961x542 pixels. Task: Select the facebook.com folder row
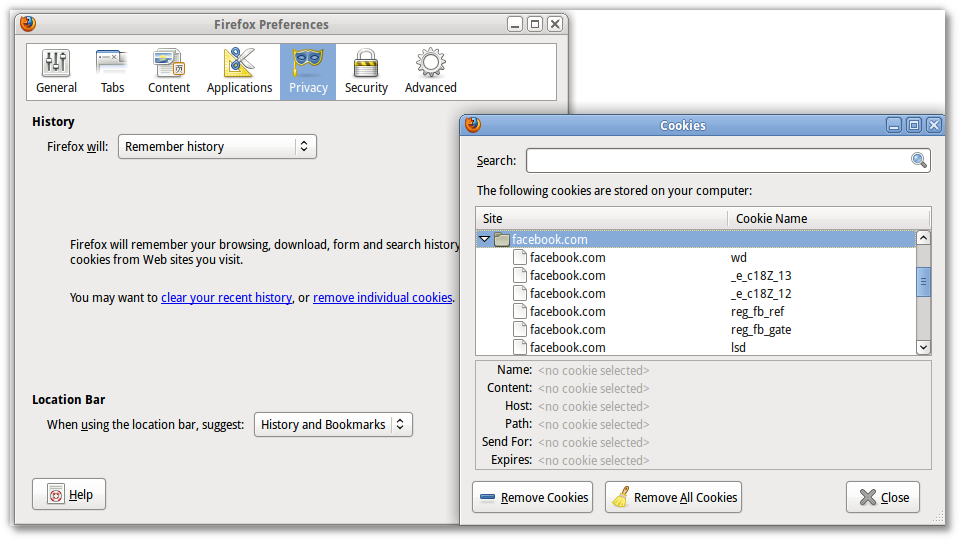(696, 239)
